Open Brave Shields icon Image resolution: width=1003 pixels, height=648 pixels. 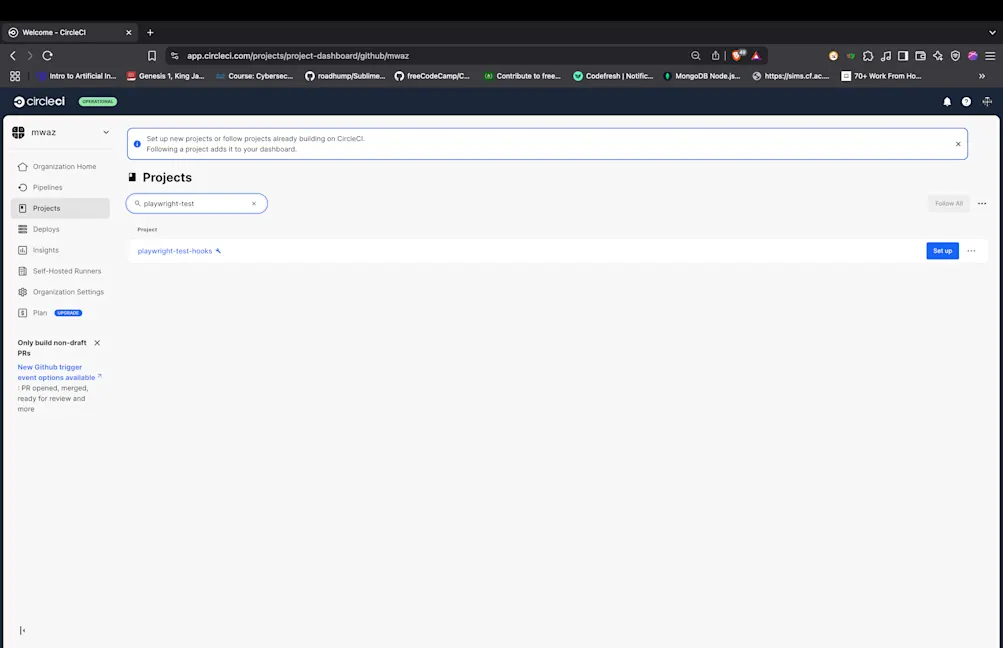pos(739,56)
